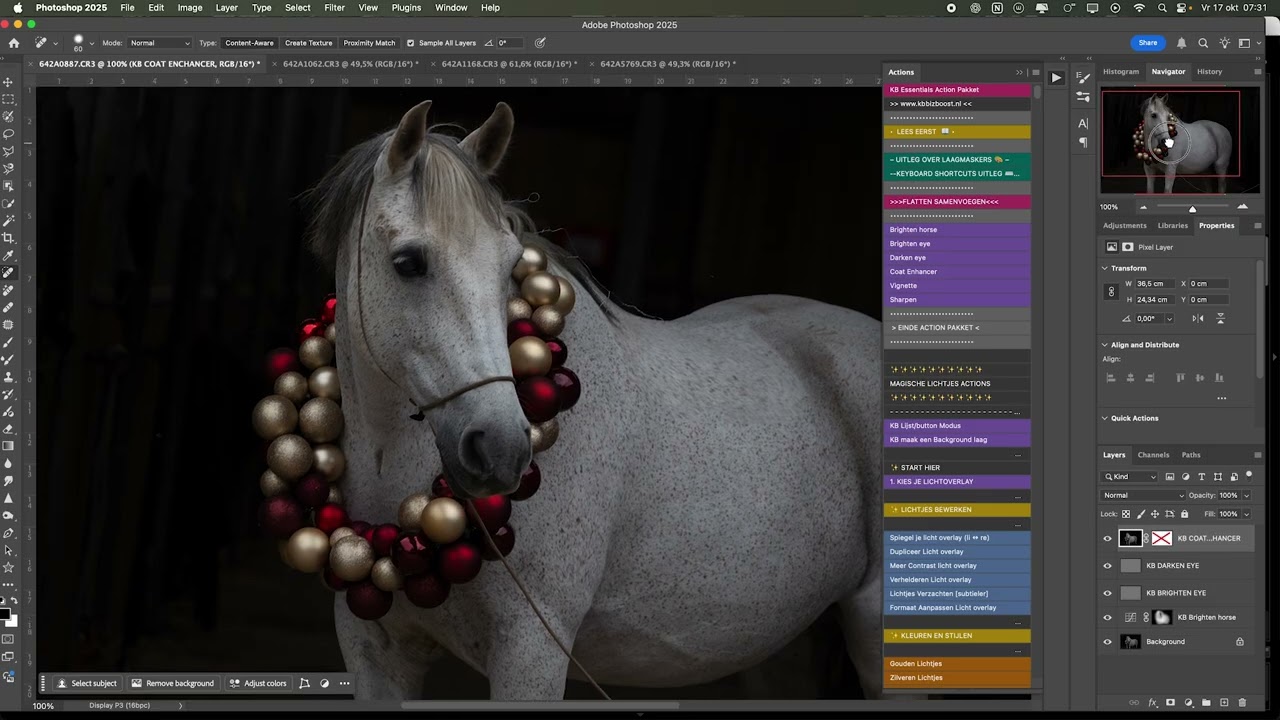Run the Coat Enhancer action

tap(958, 272)
